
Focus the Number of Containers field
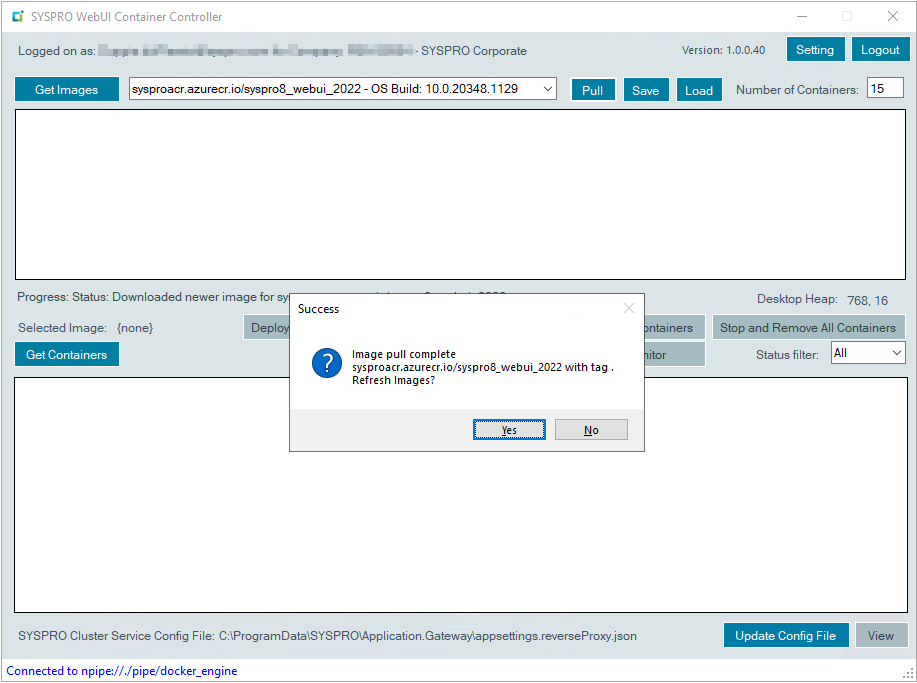[884, 89]
